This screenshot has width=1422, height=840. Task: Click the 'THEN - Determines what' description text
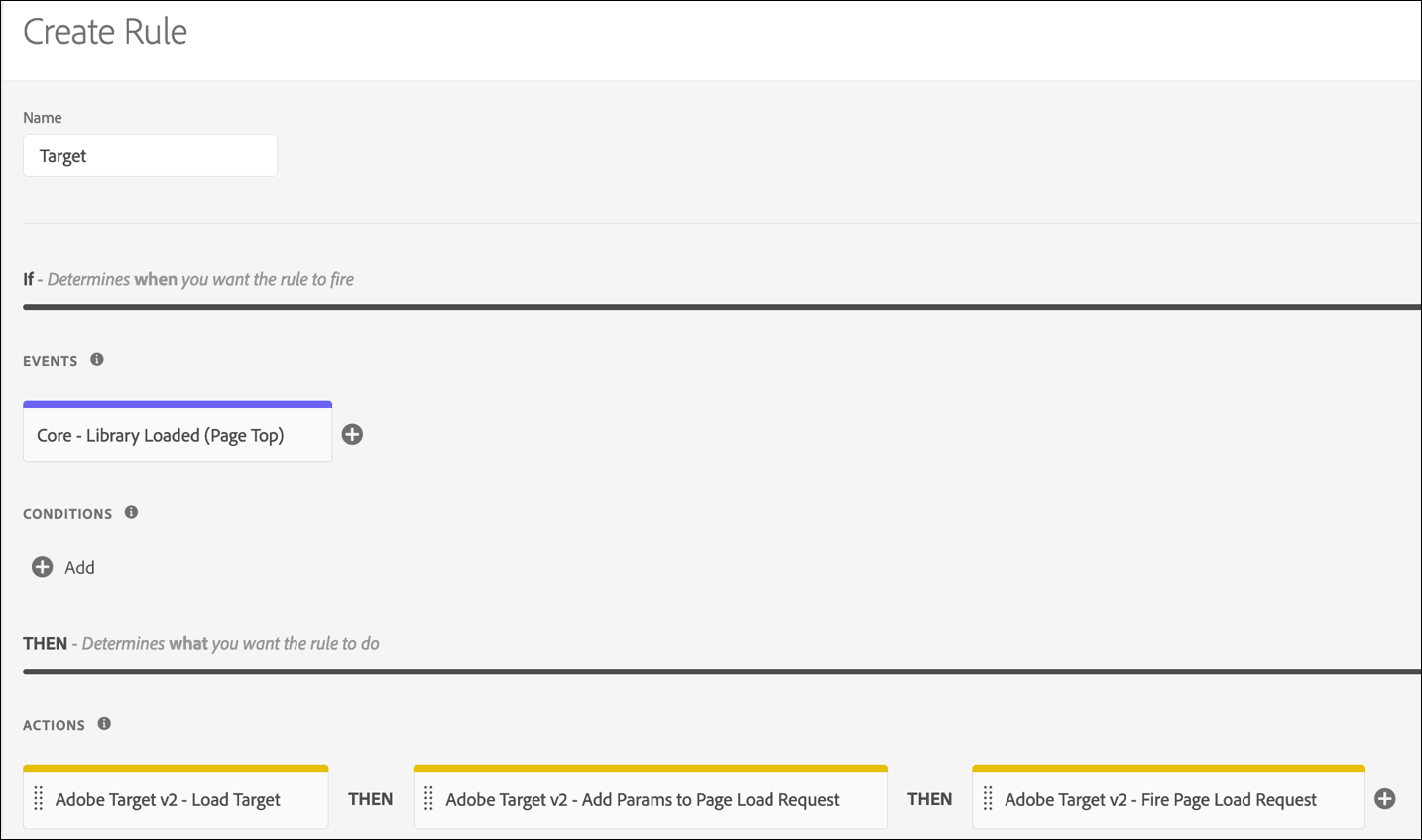point(201,643)
